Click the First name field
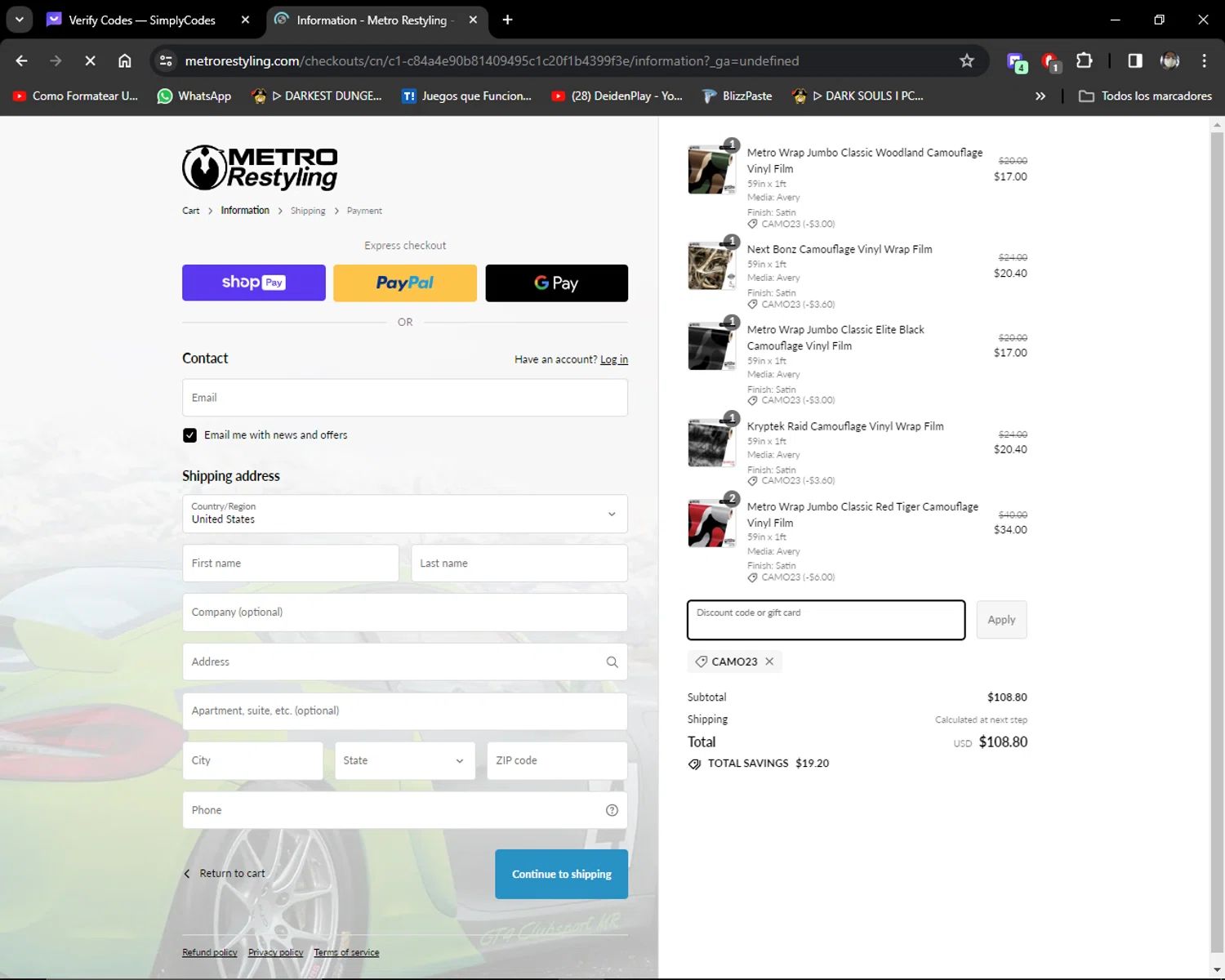 point(291,563)
